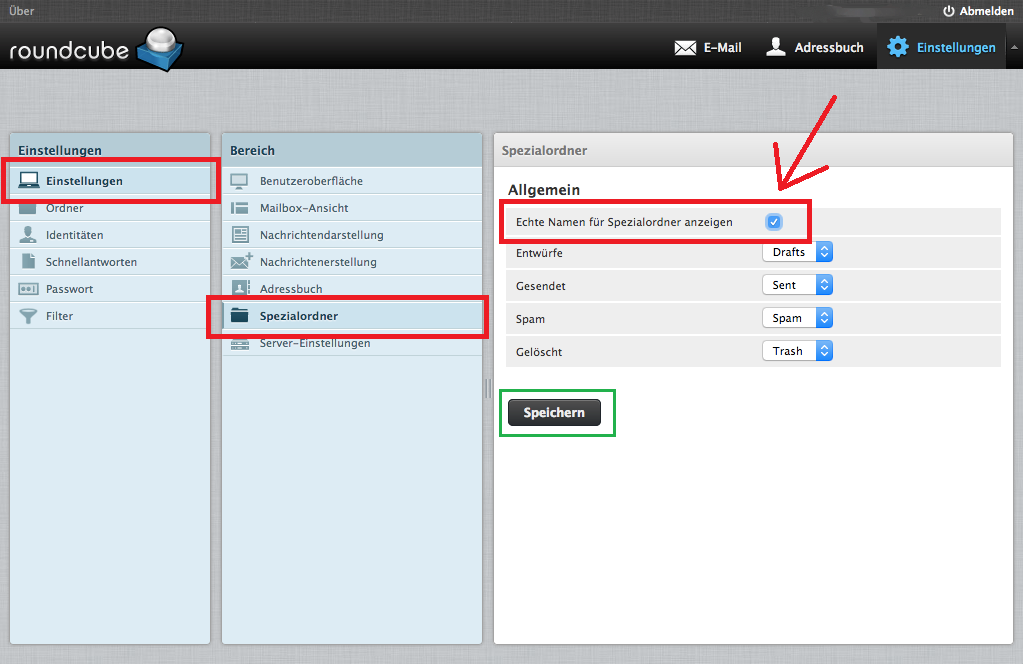The width and height of the screenshot is (1023, 664).
Task: Click the document icon beside Schnellantworten
Action: 28,261
